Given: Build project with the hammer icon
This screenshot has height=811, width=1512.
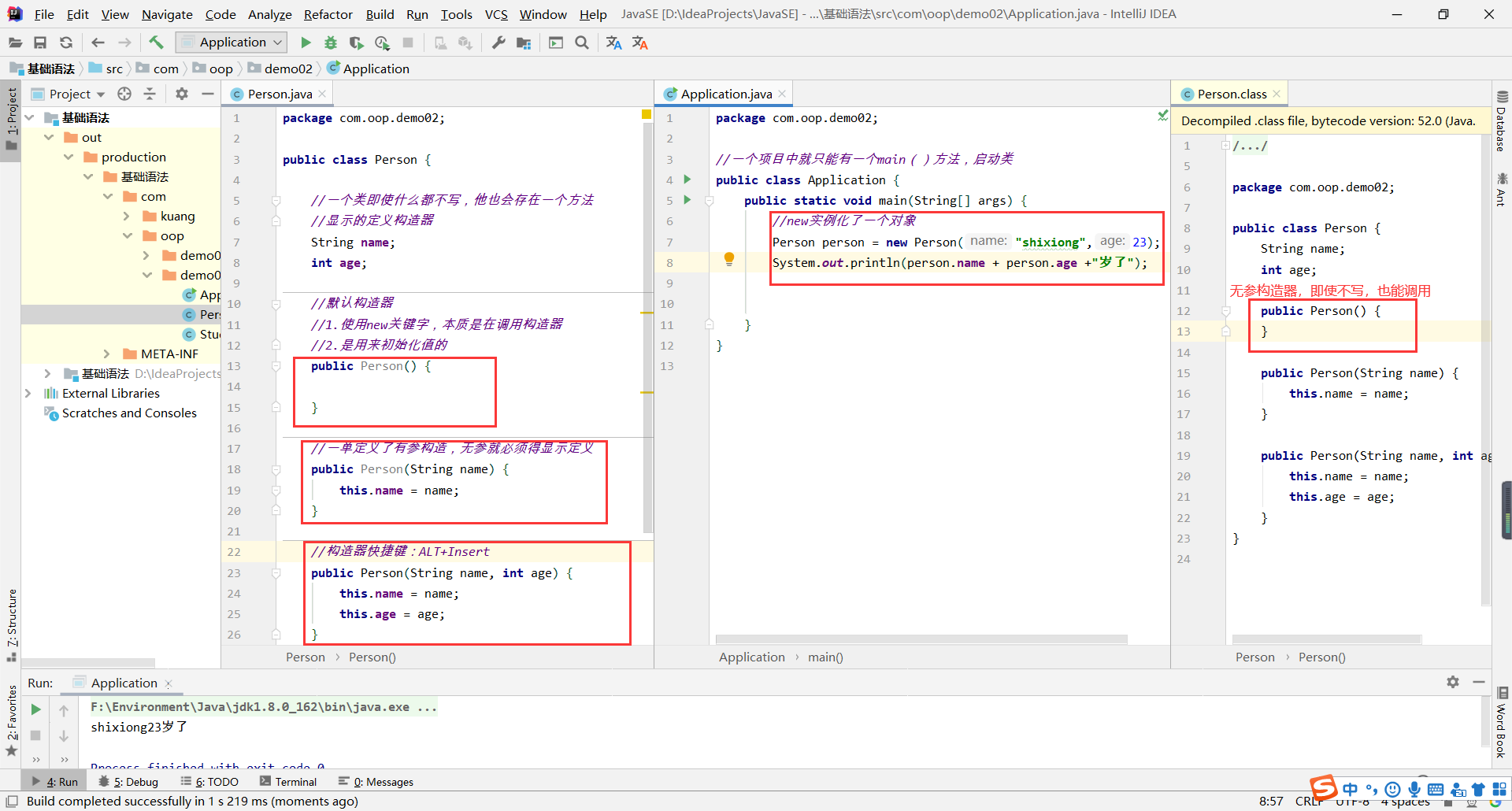Looking at the screenshot, I should click(156, 43).
